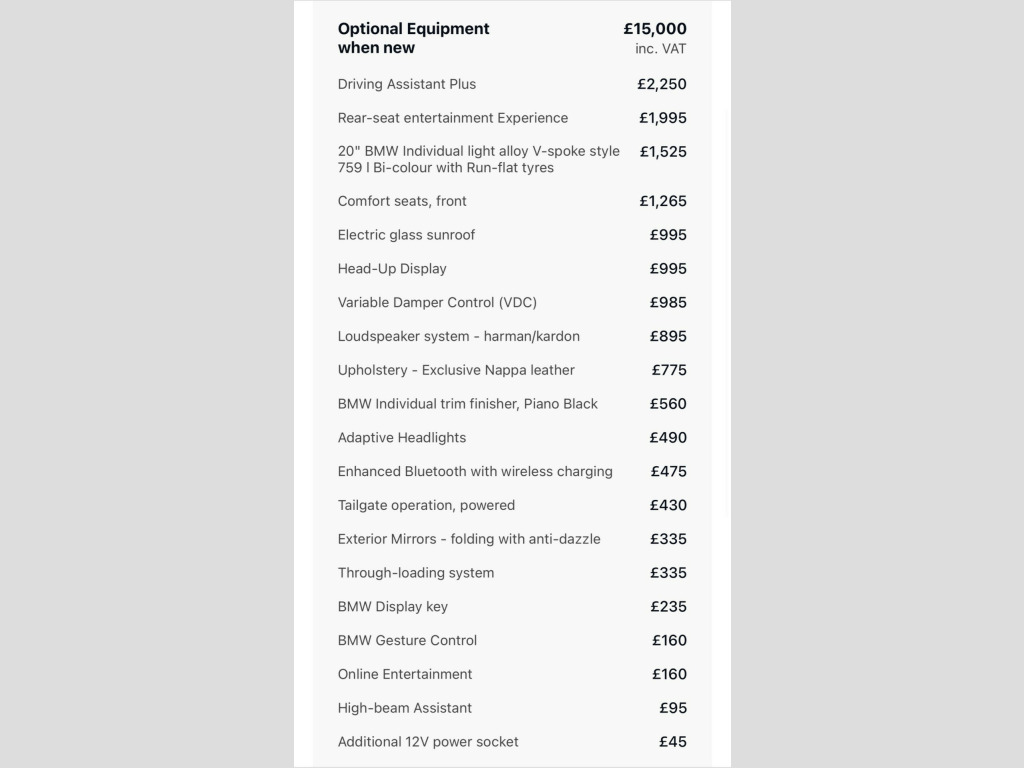The image size is (1024, 768).
Task: Select Tailgate operation, powered row
Action: (x=427, y=505)
